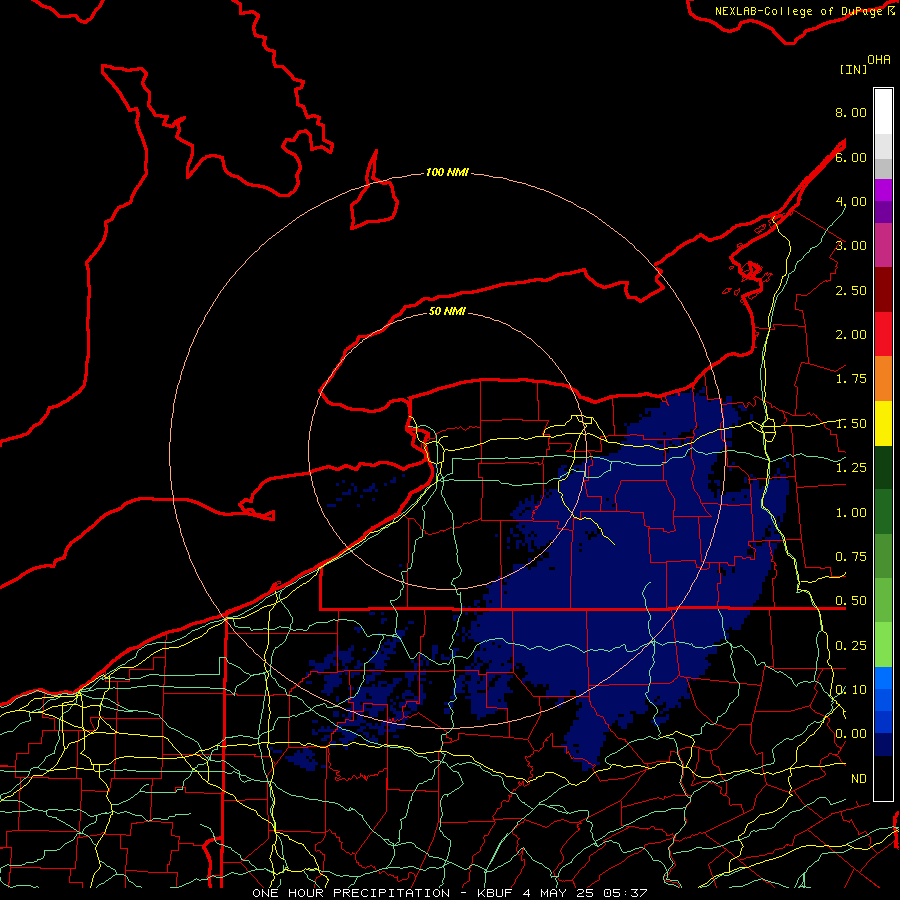900x900 pixels.
Task: Select the 4.00 legend value
Action: [x=851, y=201]
